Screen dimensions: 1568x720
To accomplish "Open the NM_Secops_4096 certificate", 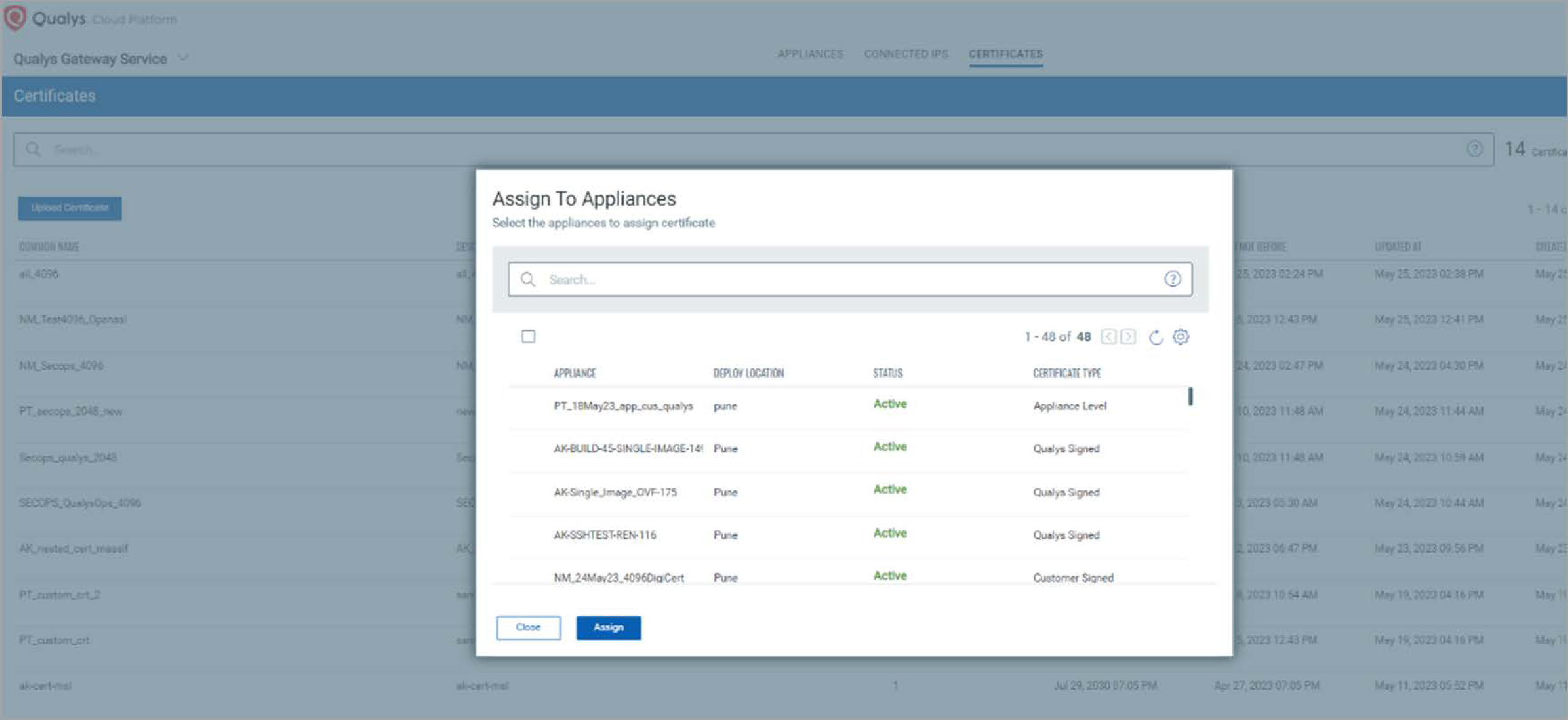I will pyautogui.click(x=61, y=365).
